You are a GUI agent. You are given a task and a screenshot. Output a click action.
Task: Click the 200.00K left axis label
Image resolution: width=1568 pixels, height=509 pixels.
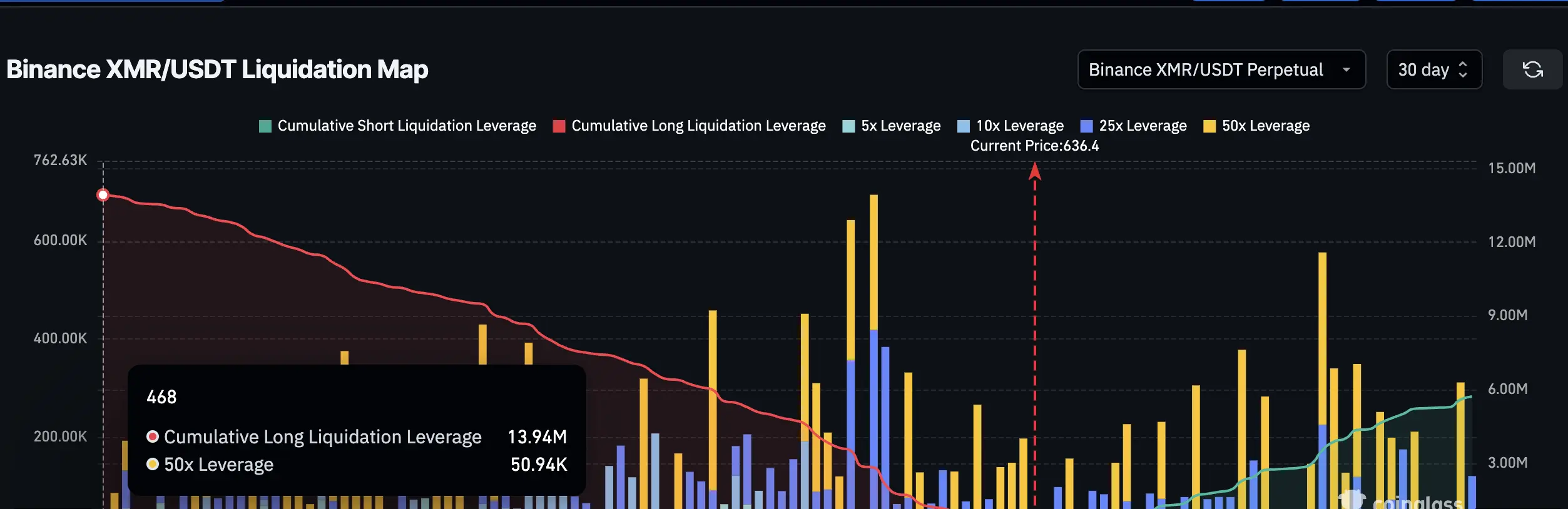tap(60, 436)
